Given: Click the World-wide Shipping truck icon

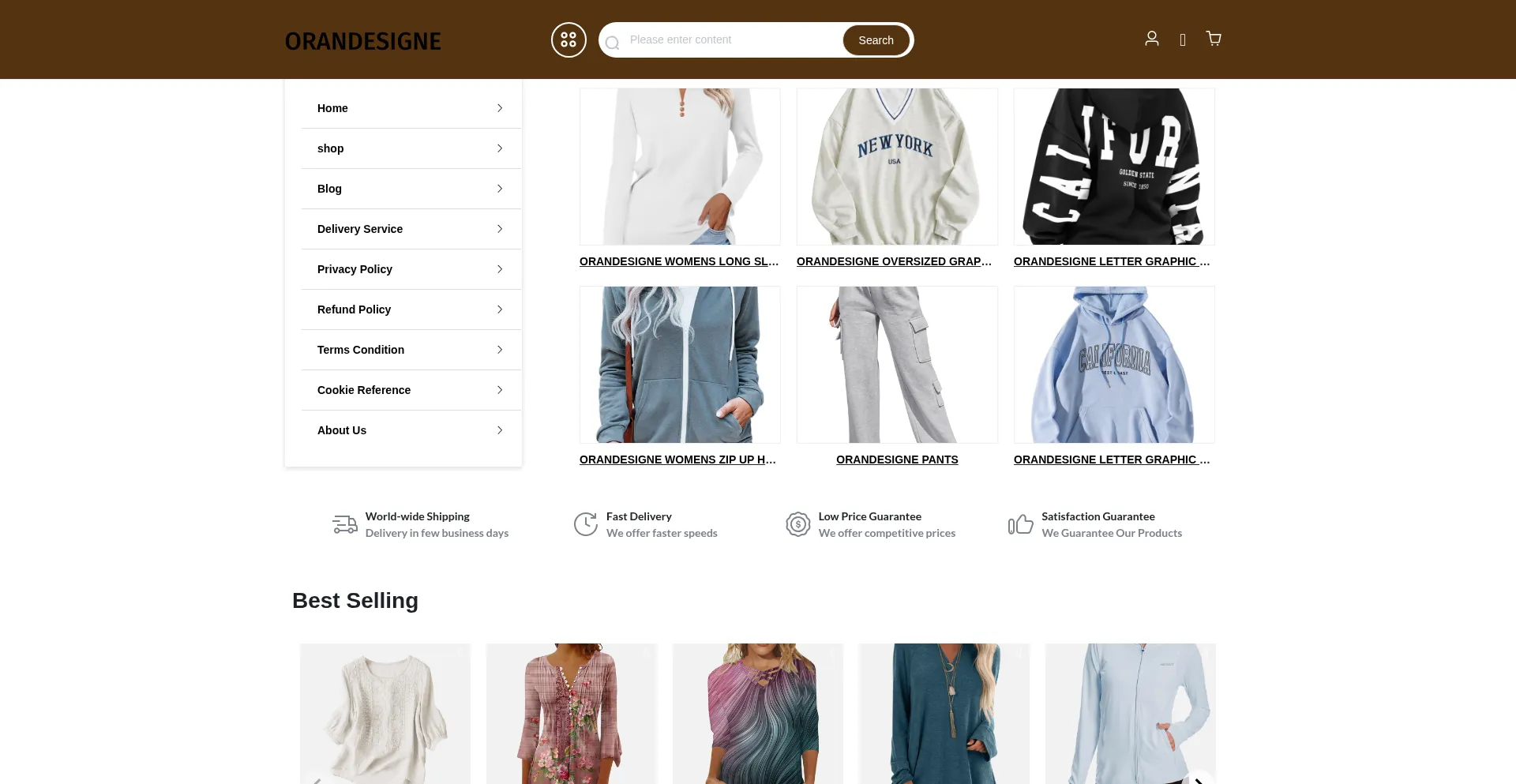Looking at the screenshot, I should click(x=345, y=524).
